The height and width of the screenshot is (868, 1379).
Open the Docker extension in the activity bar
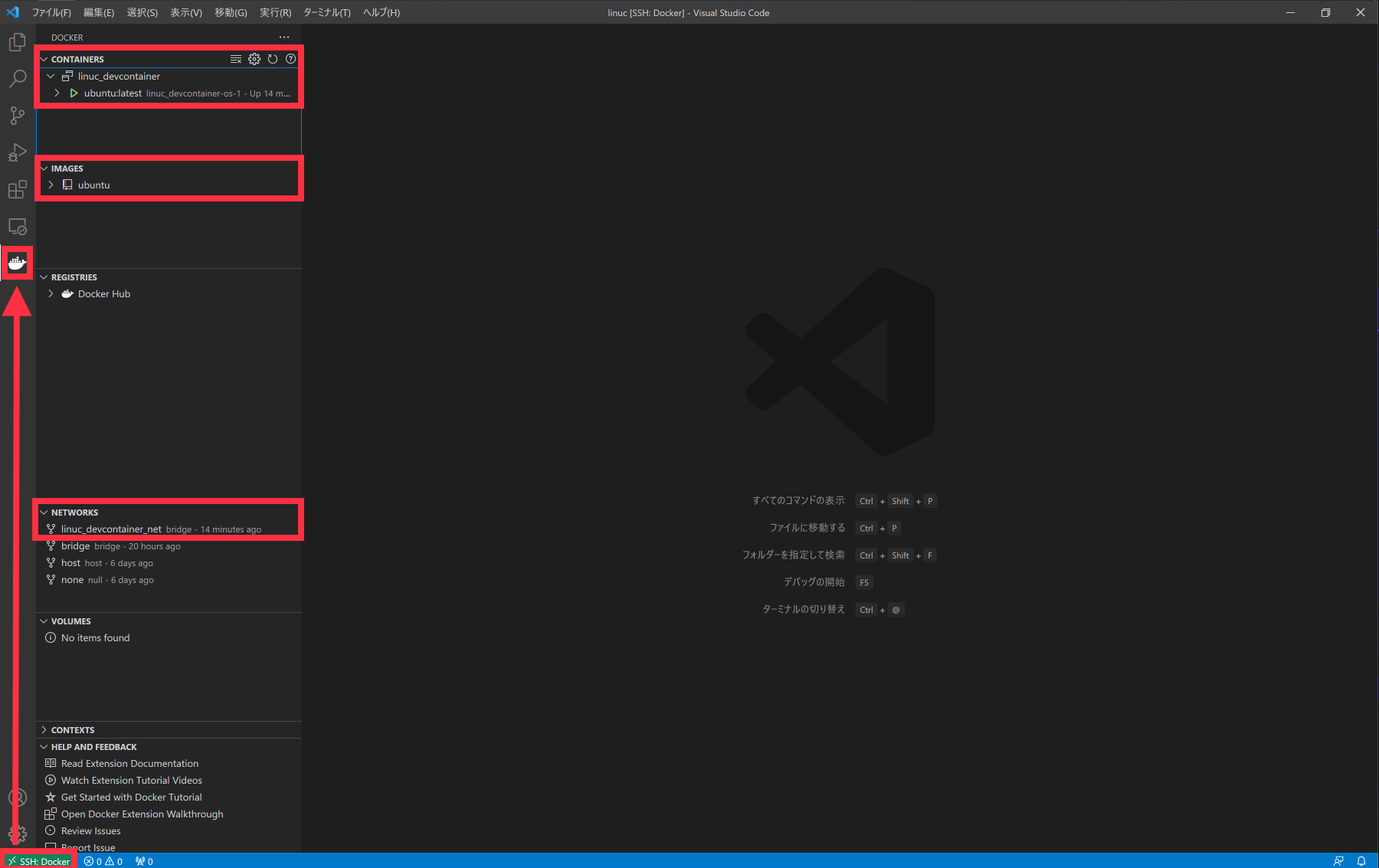(17, 263)
